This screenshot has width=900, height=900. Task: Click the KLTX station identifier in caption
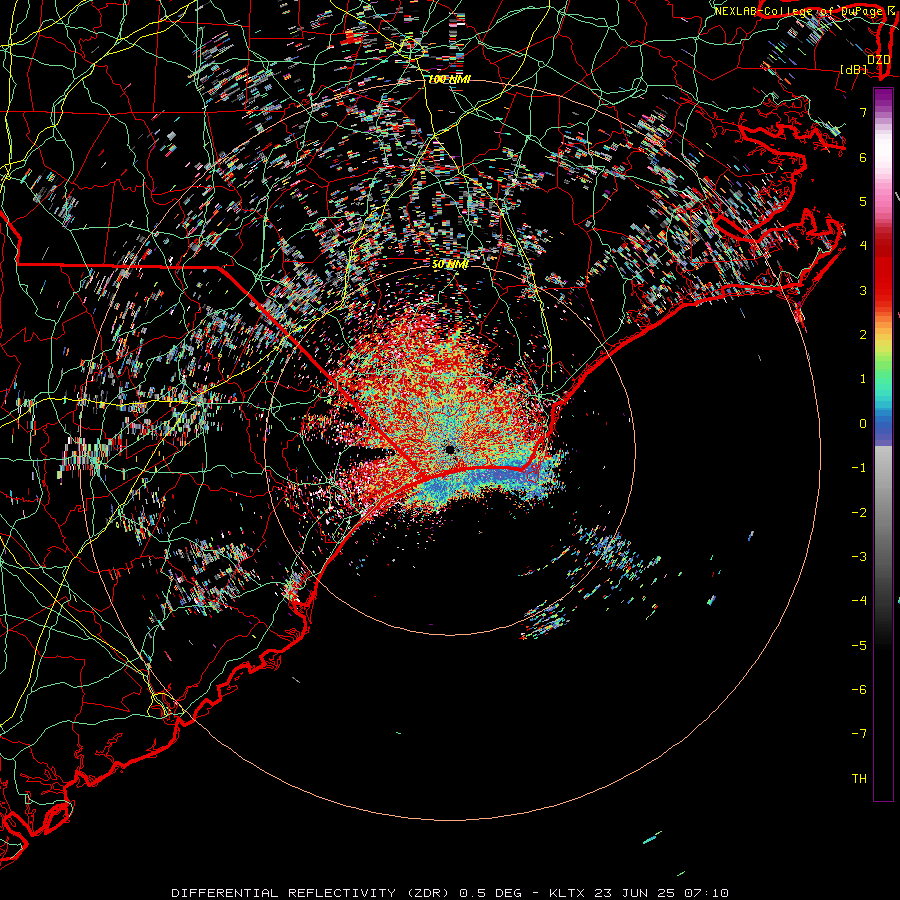tap(568, 893)
